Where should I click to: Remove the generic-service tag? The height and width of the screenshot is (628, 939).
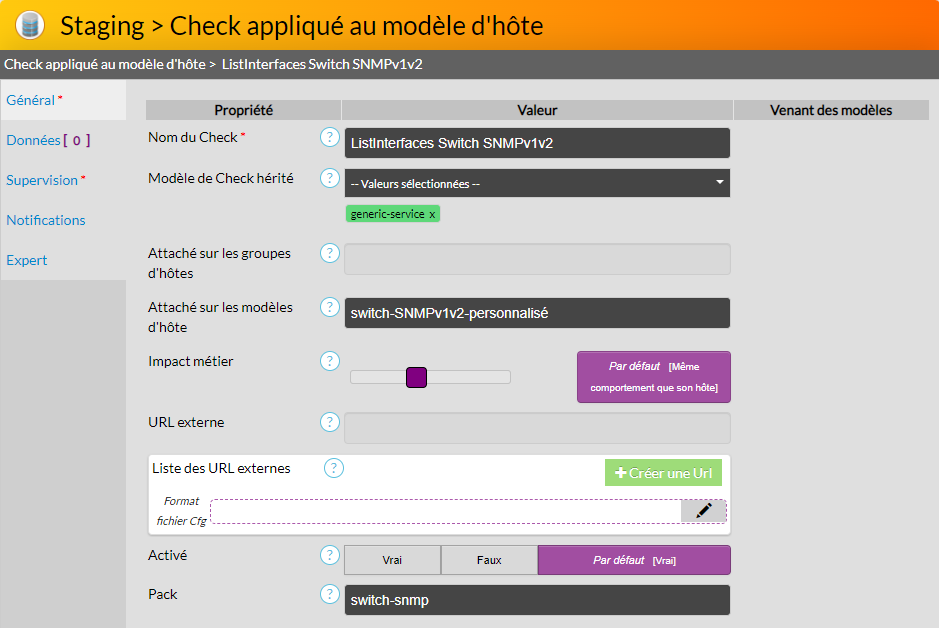pyautogui.click(x=432, y=214)
